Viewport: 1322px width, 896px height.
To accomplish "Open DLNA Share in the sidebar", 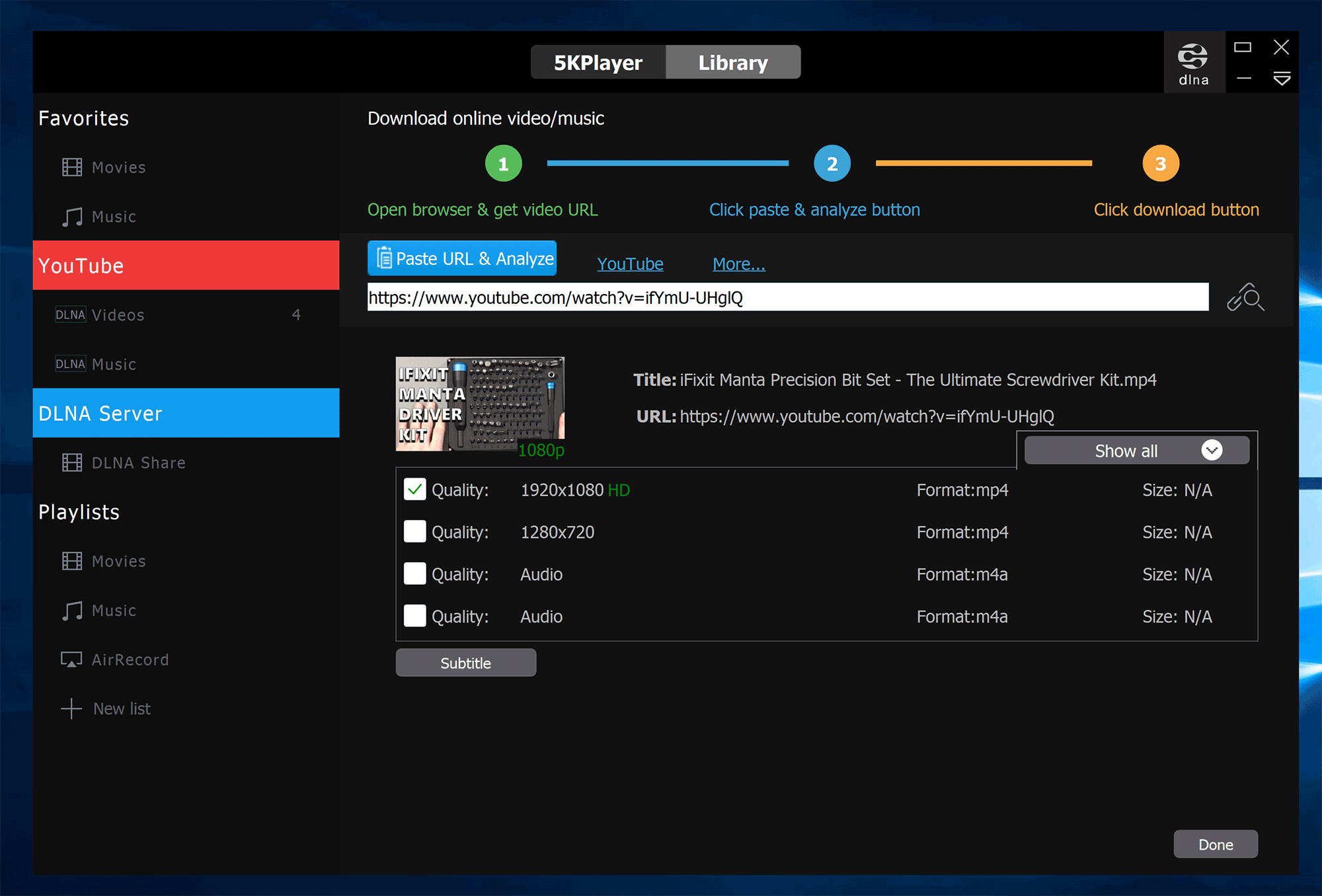I will [186, 463].
